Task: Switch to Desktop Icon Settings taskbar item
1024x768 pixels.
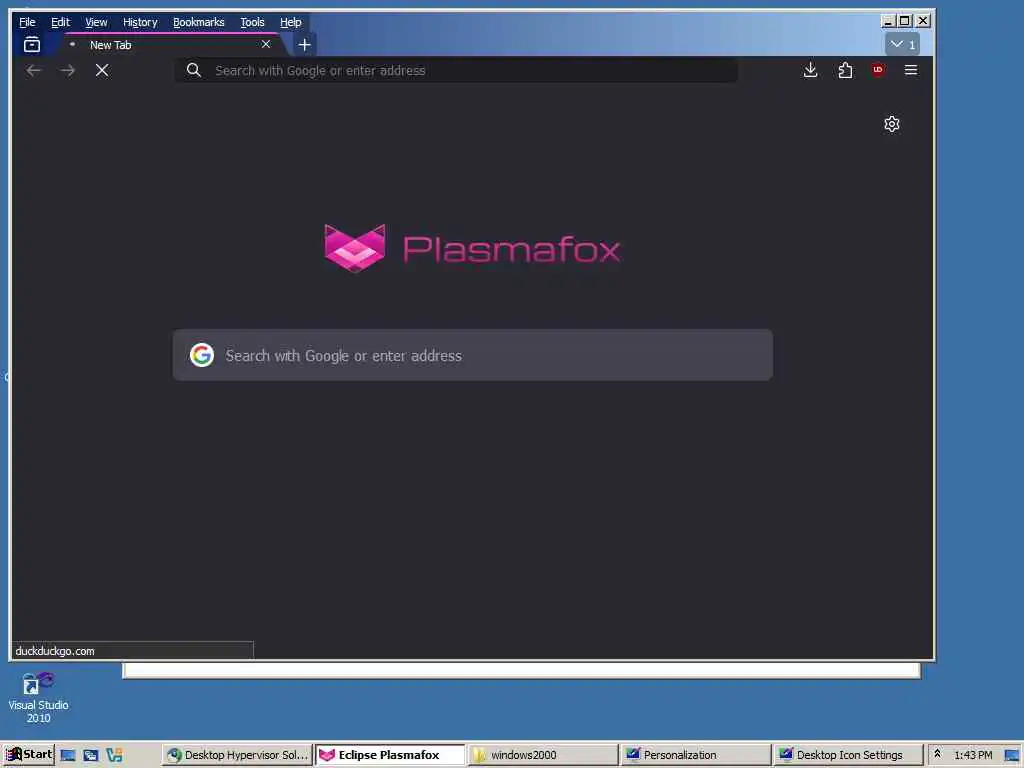Action: [x=848, y=755]
